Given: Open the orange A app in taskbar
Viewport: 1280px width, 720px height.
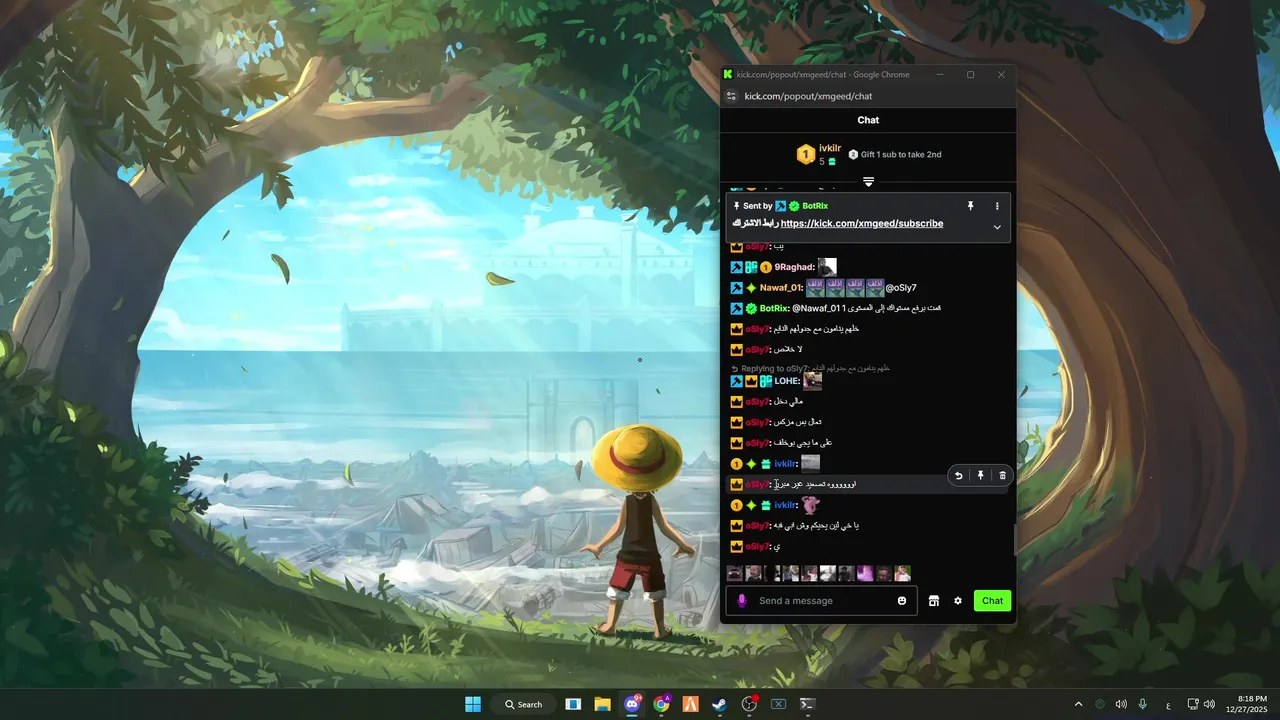Looking at the screenshot, I should (x=690, y=704).
